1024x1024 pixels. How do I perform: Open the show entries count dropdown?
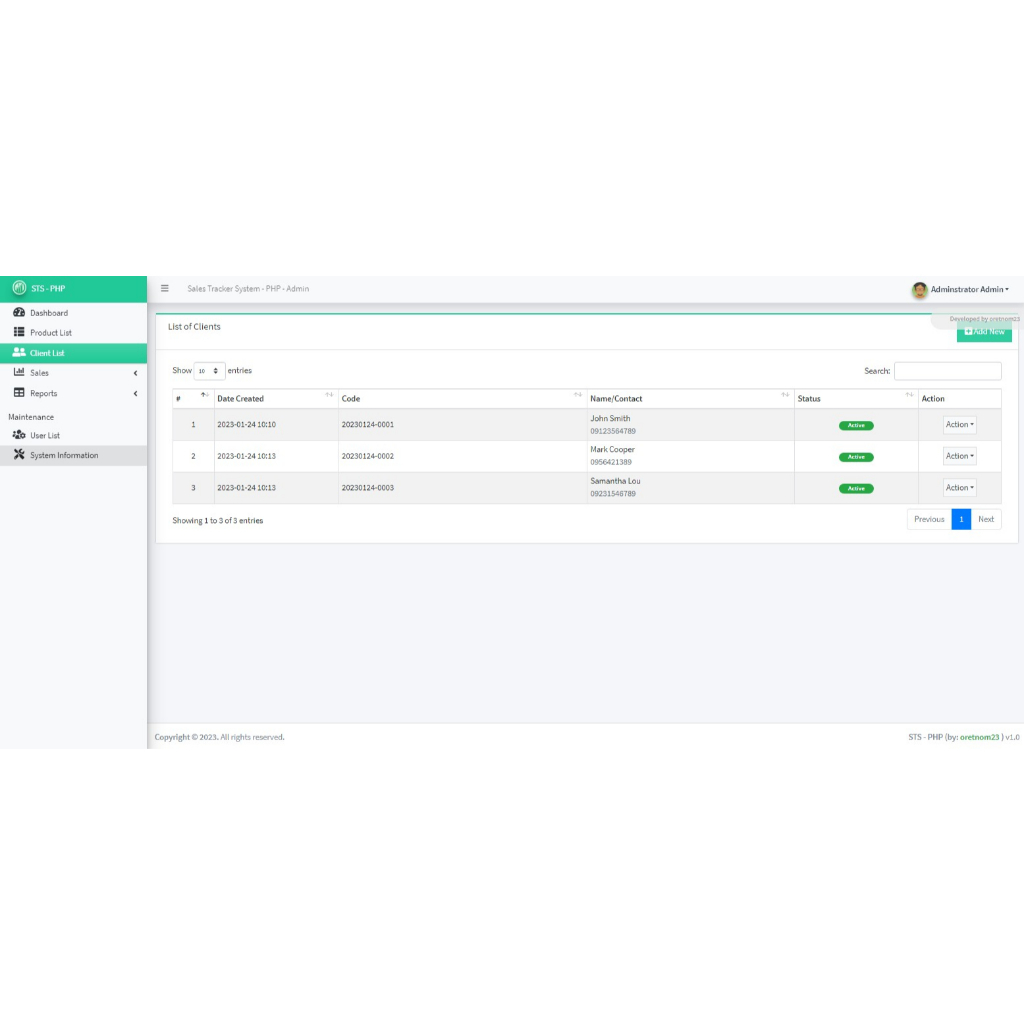click(209, 370)
